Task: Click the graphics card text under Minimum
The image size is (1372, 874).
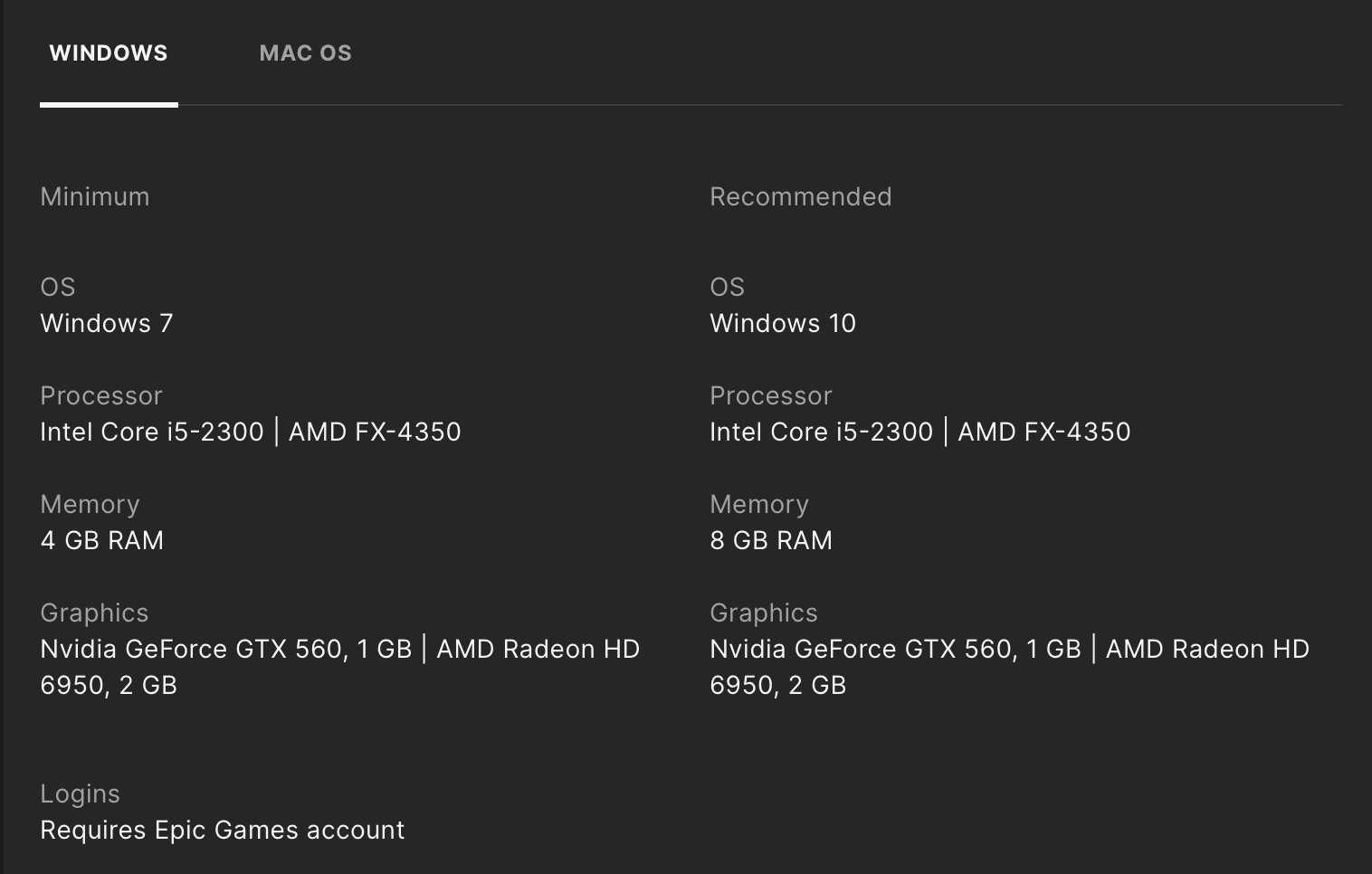Action: 339,650
